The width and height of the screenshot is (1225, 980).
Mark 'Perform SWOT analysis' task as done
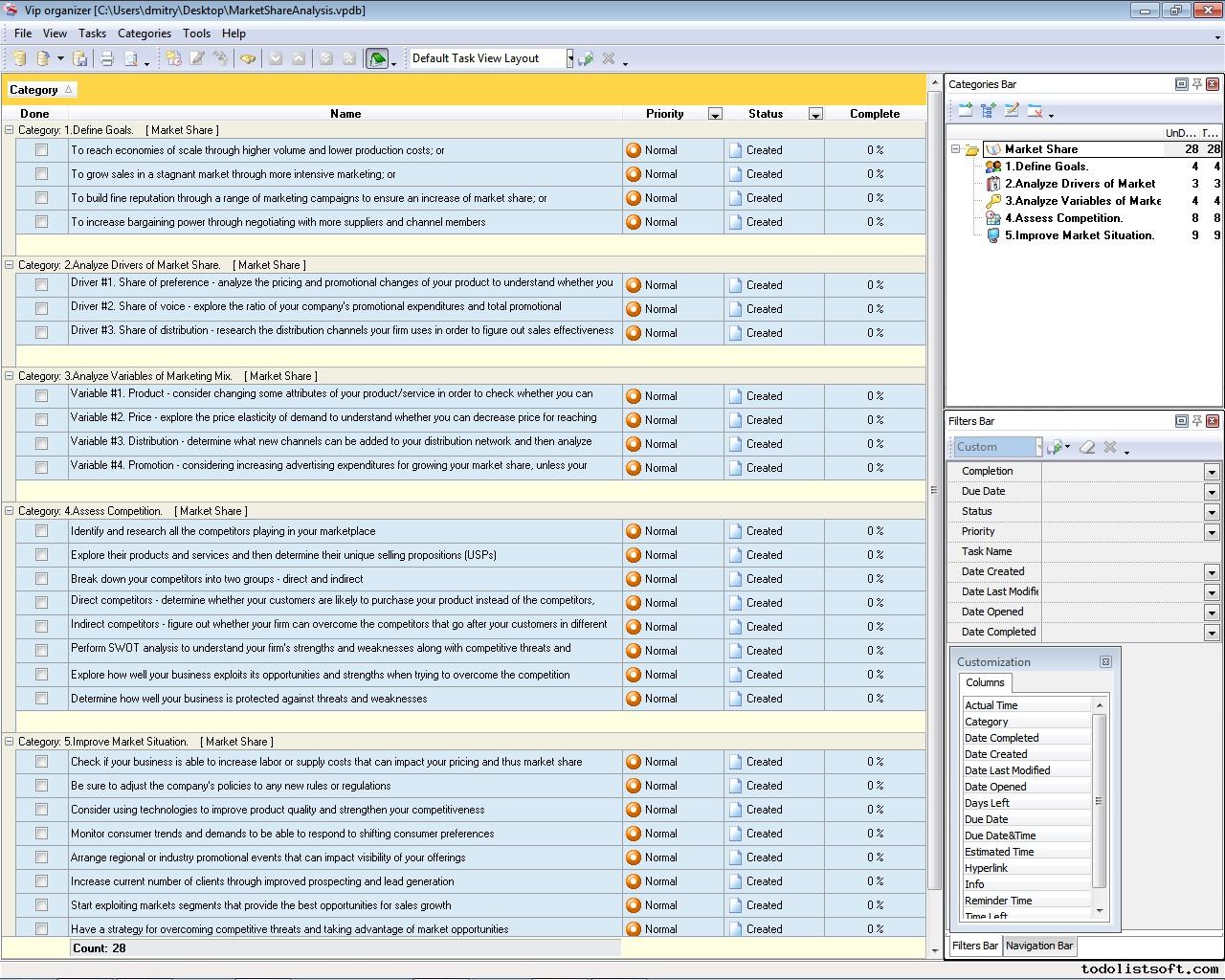pos(41,651)
